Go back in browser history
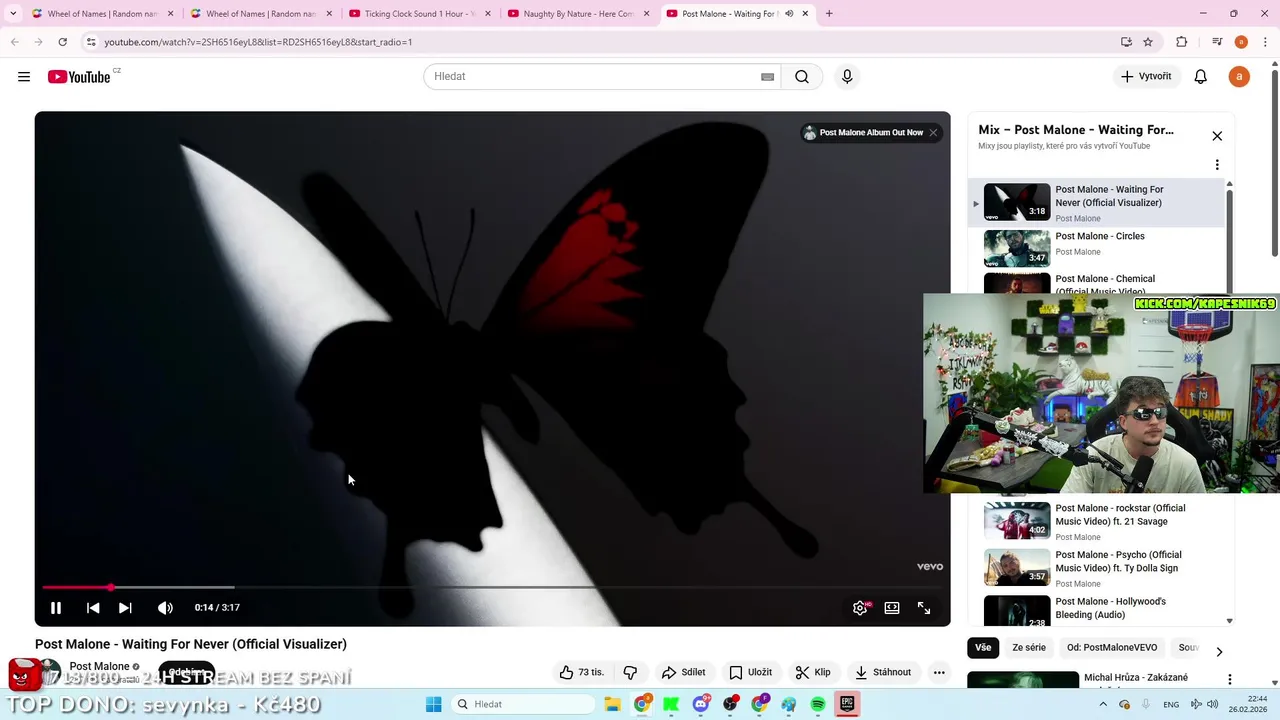Viewport: 1280px width, 720px height. 15,42
